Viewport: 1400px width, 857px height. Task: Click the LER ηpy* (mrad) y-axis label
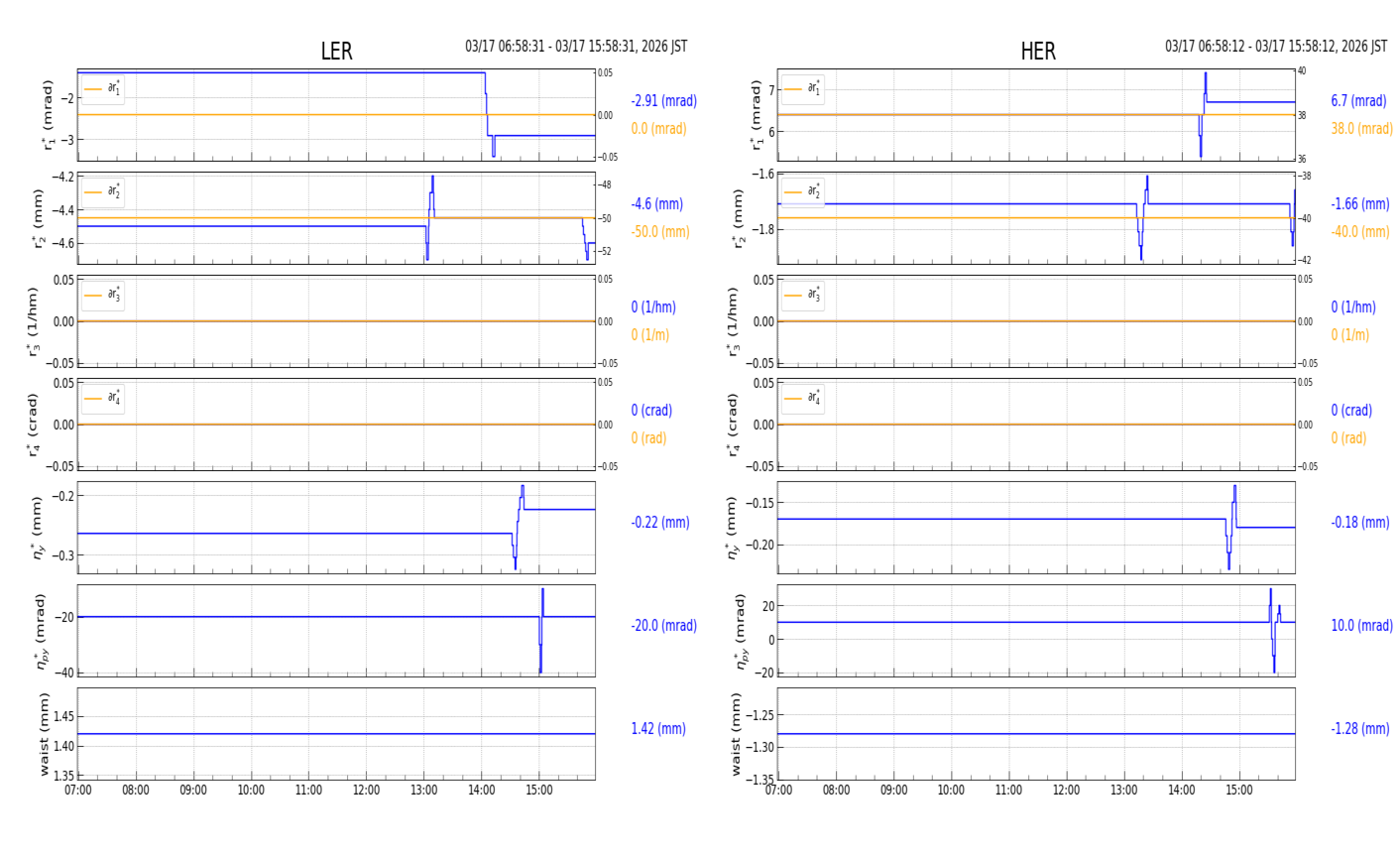point(42,631)
